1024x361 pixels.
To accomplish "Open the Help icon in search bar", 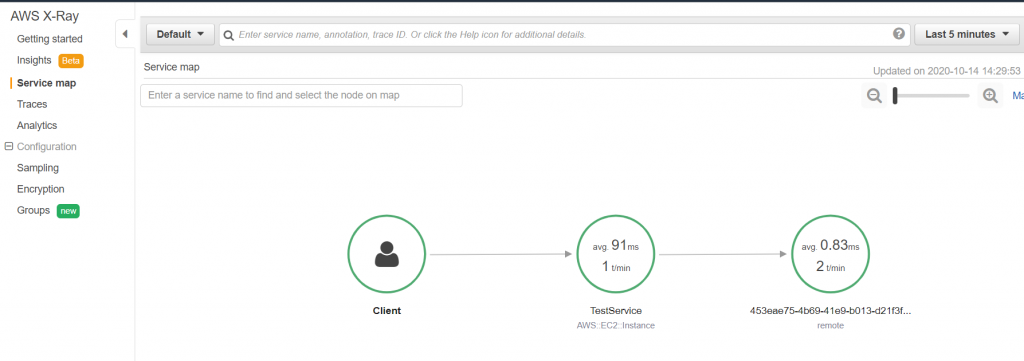I will (899, 34).
